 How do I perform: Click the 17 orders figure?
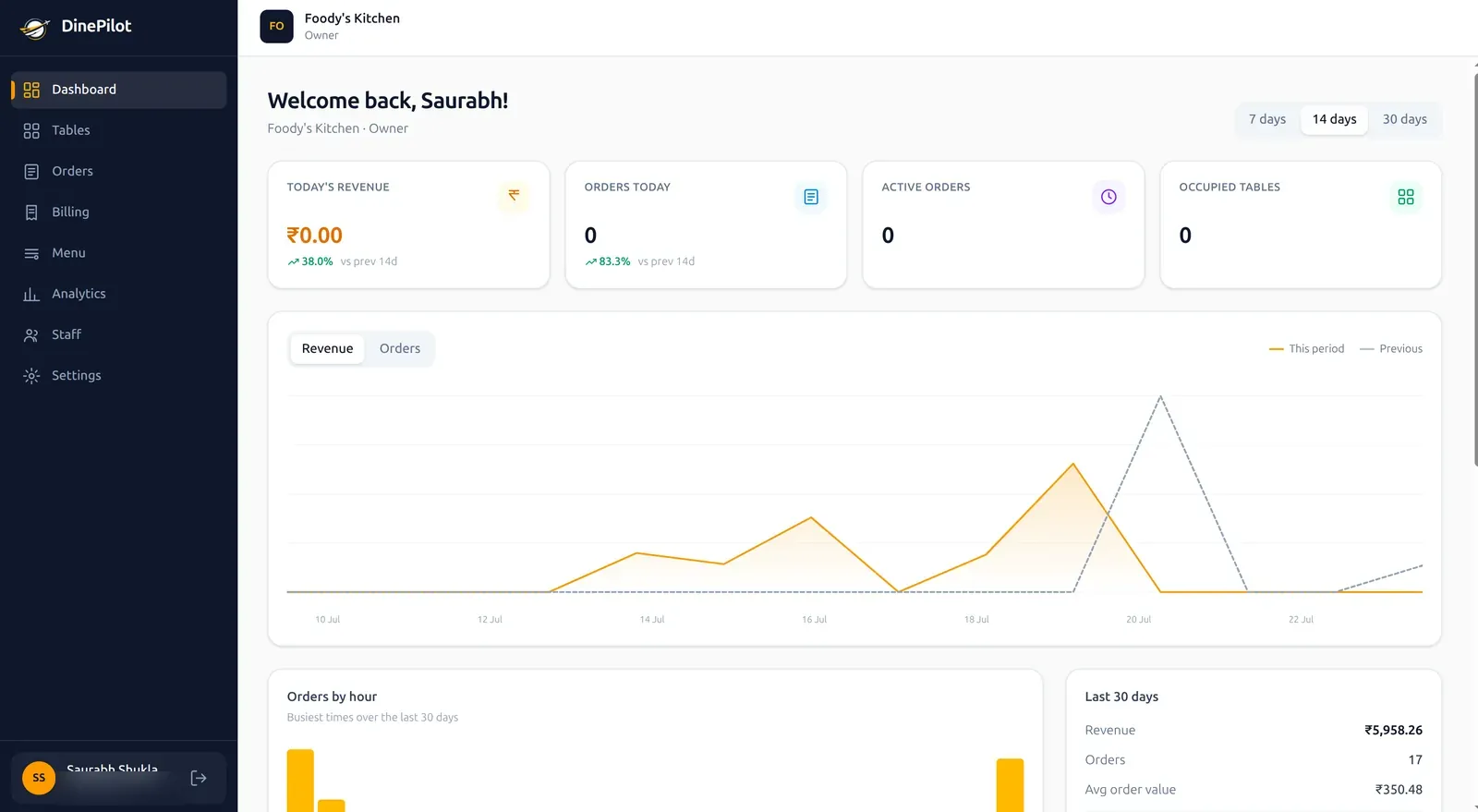click(x=1415, y=759)
